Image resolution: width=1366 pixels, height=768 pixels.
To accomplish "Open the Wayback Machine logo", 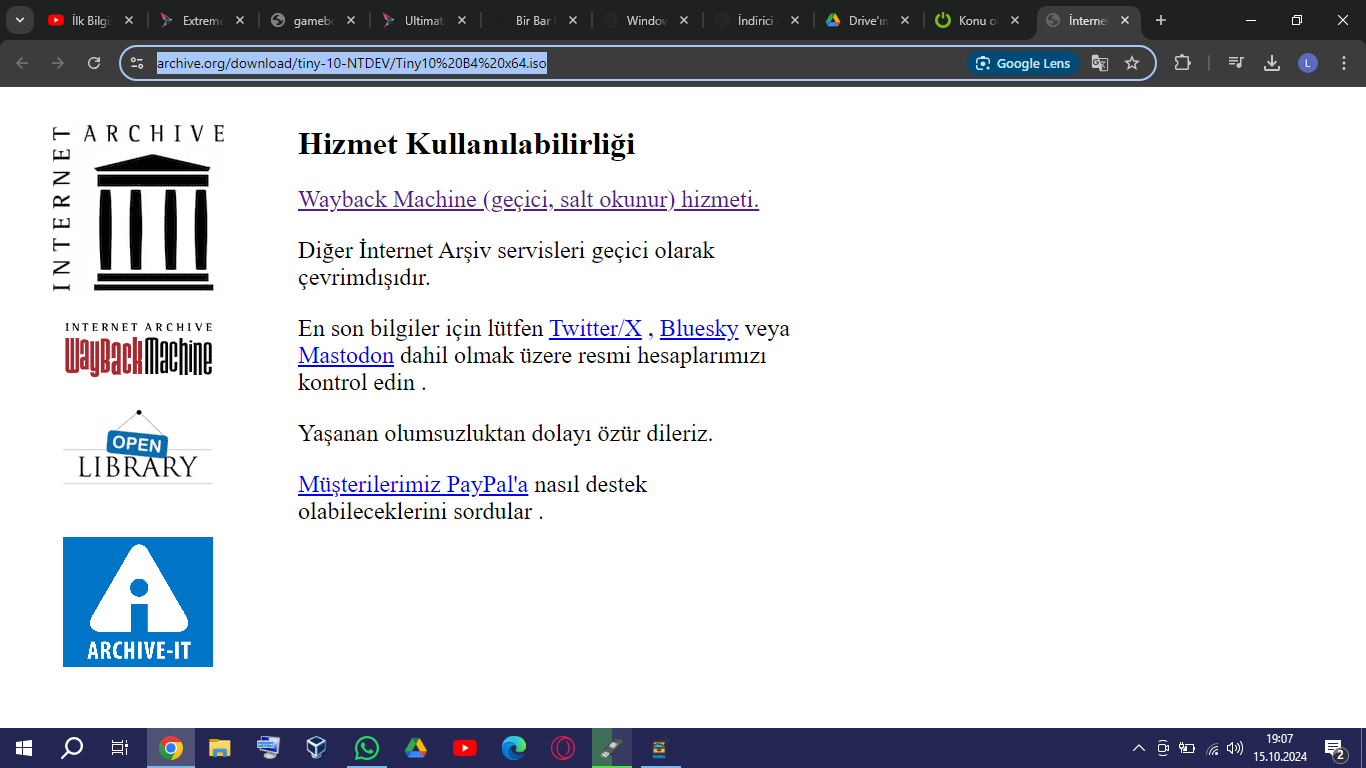I will (x=138, y=349).
